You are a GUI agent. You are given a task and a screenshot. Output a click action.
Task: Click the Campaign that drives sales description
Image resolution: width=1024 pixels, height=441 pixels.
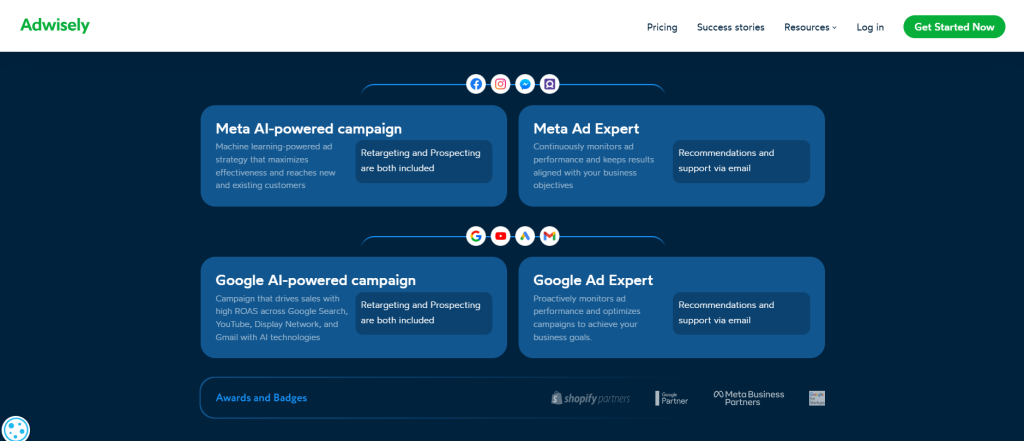[281, 318]
